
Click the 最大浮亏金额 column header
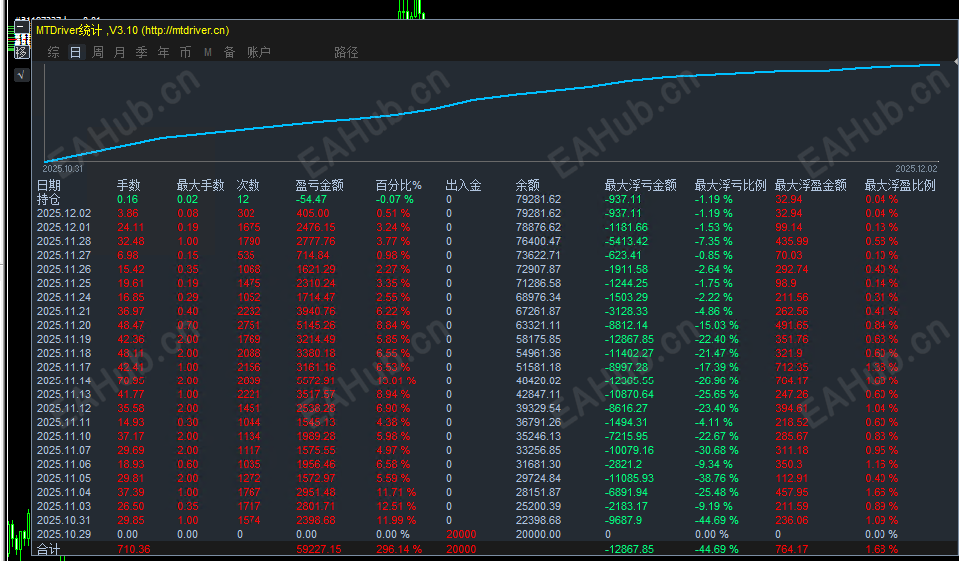pos(641,185)
